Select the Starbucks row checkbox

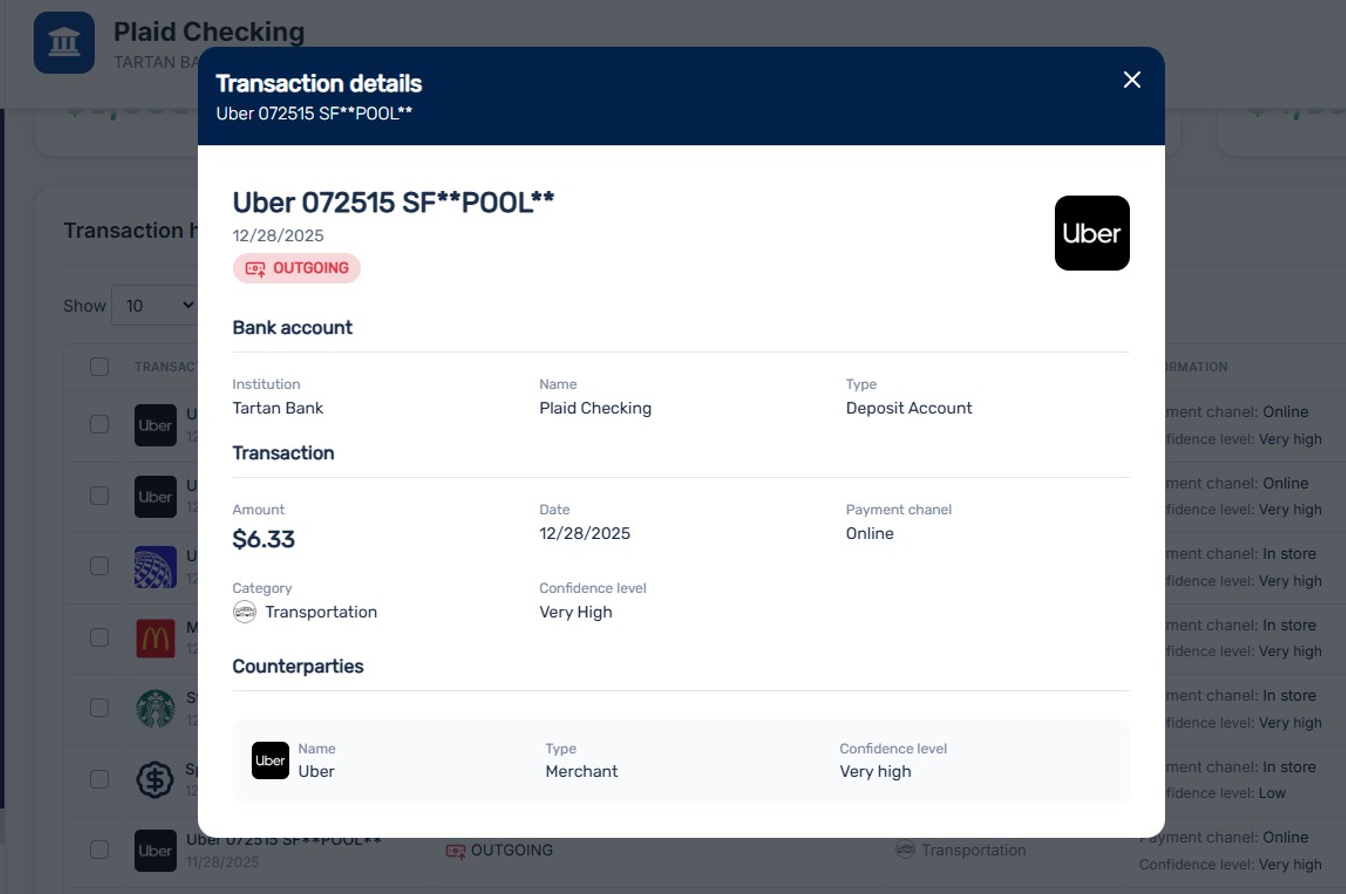pos(99,708)
